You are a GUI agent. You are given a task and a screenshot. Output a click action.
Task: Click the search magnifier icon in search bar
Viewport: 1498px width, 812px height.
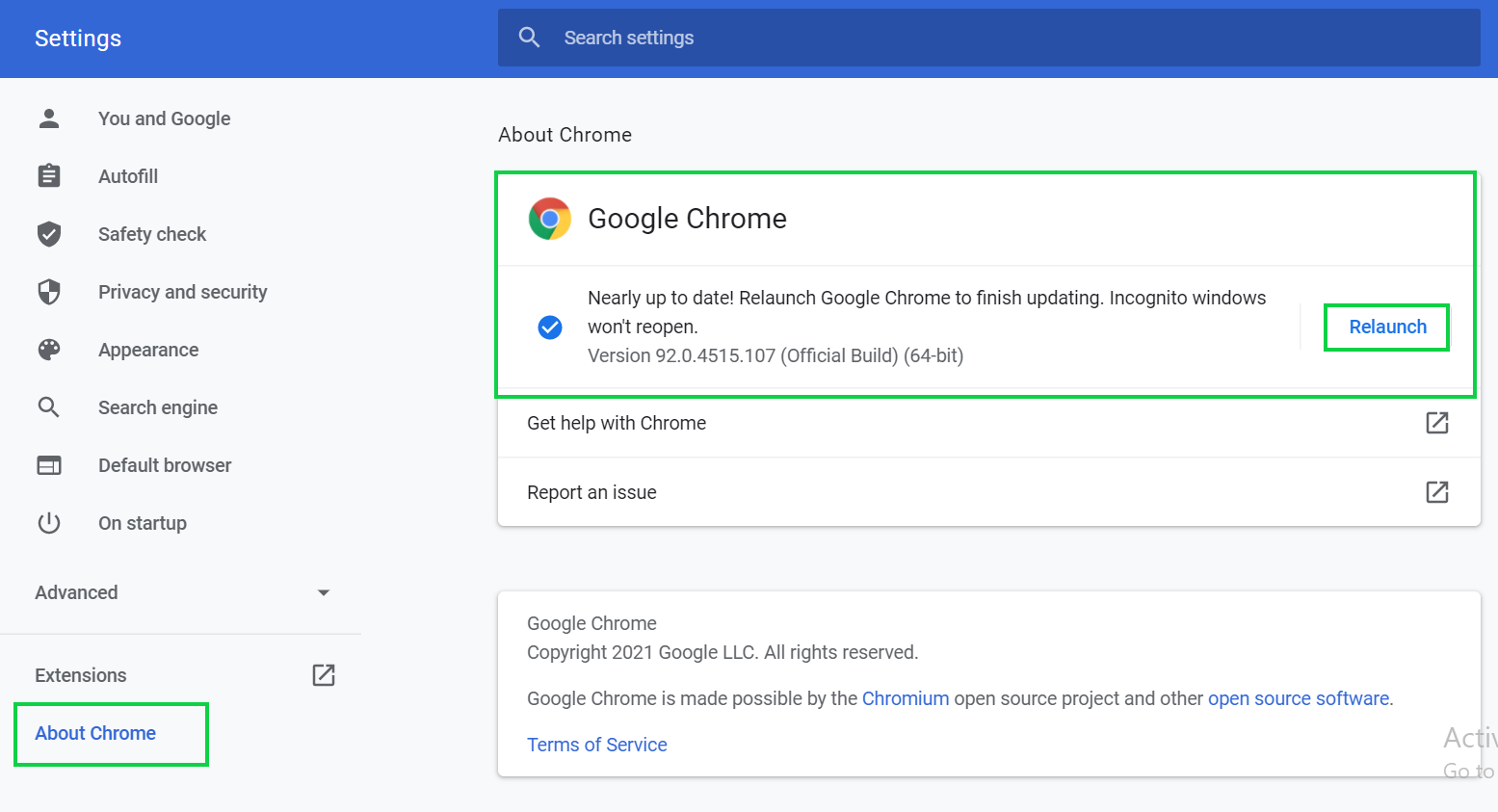point(529,38)
